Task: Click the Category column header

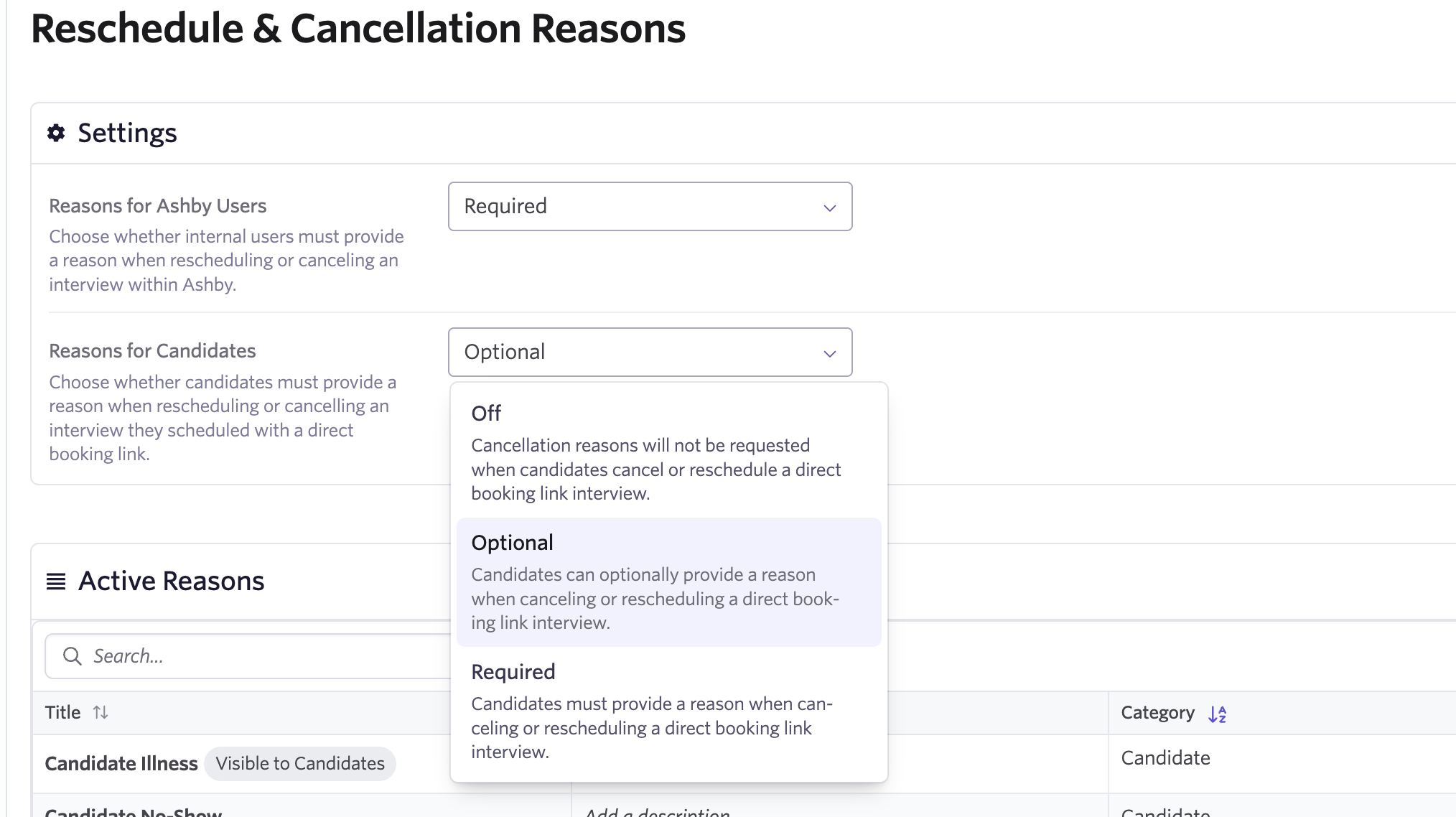Action: 1157,712
